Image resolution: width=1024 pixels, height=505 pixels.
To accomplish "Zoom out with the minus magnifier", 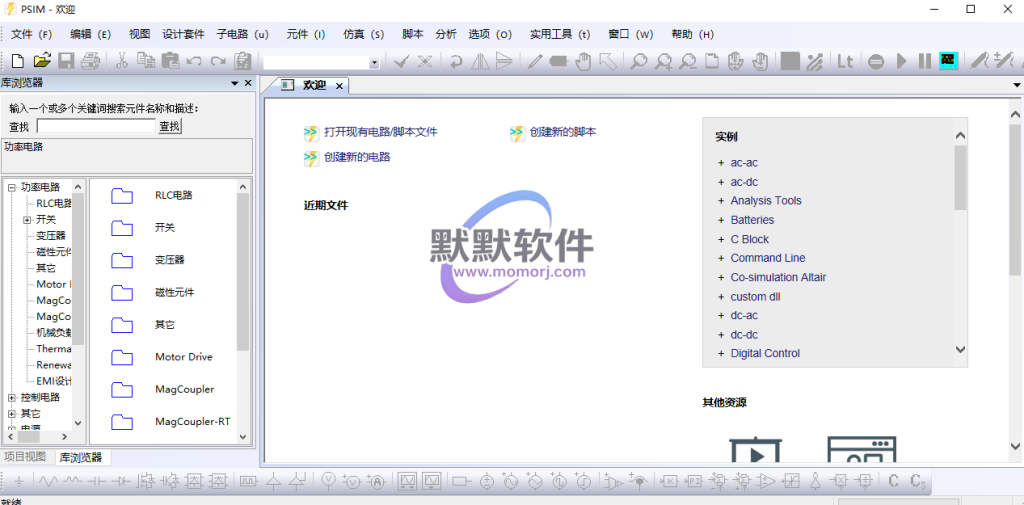I will tap(687, 61).
